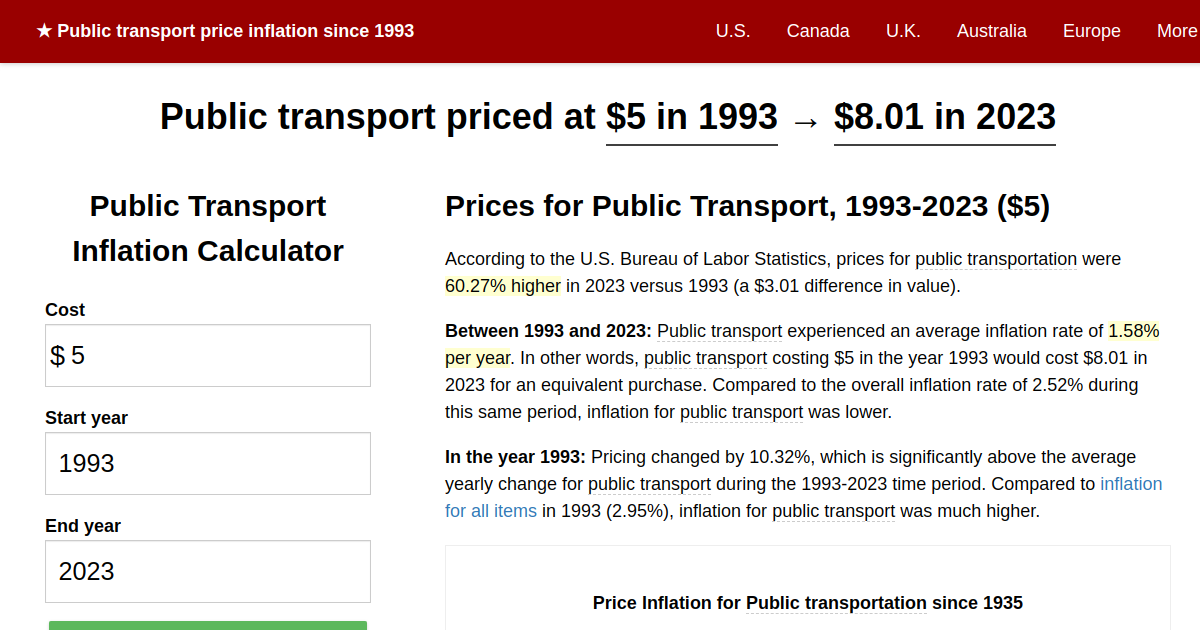This screenshot has height=630, width=1200.
Task: Navigate to the Europe section
Action: (1091, 31)
